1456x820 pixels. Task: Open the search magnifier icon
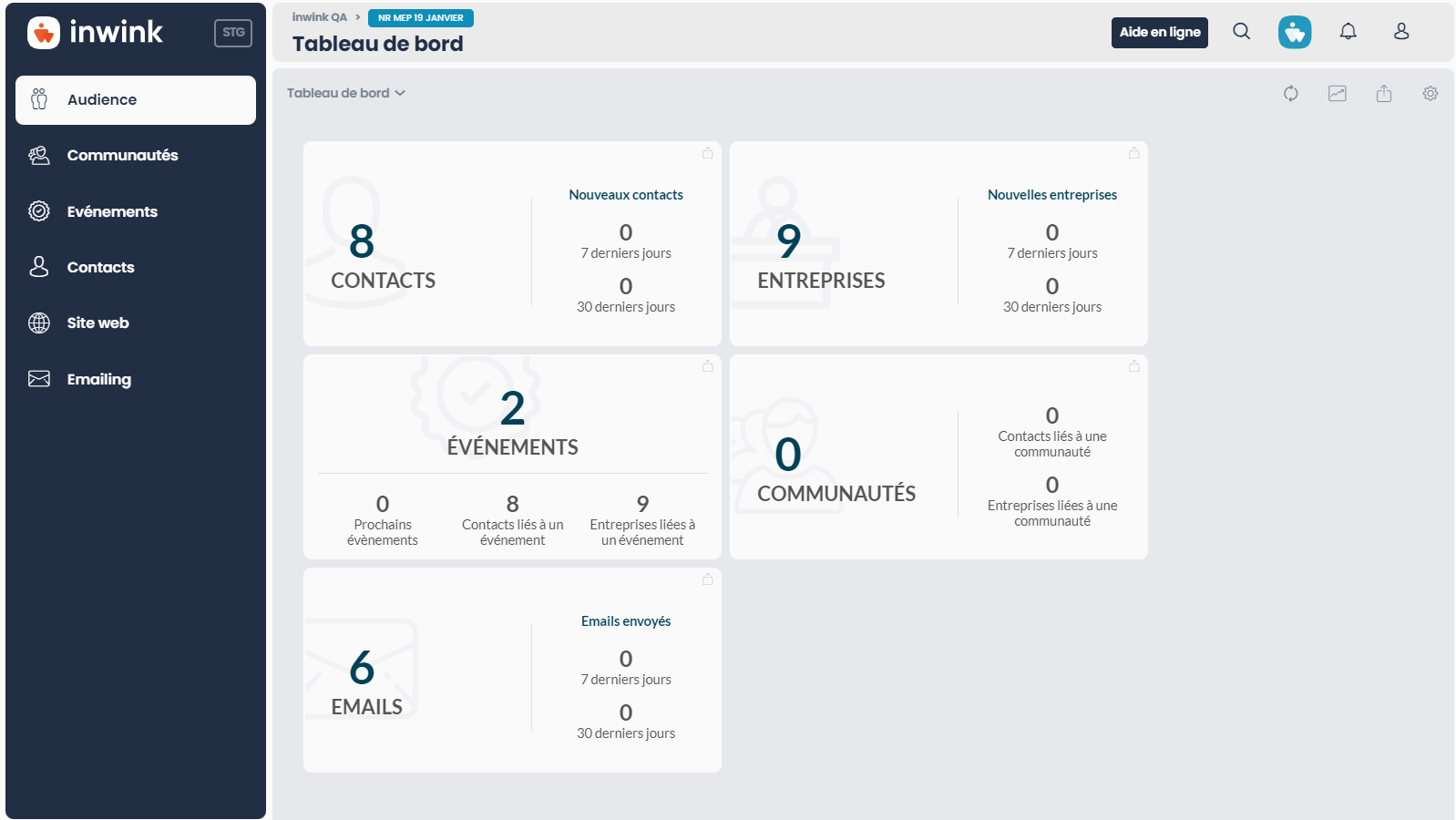pos(1241,32)
